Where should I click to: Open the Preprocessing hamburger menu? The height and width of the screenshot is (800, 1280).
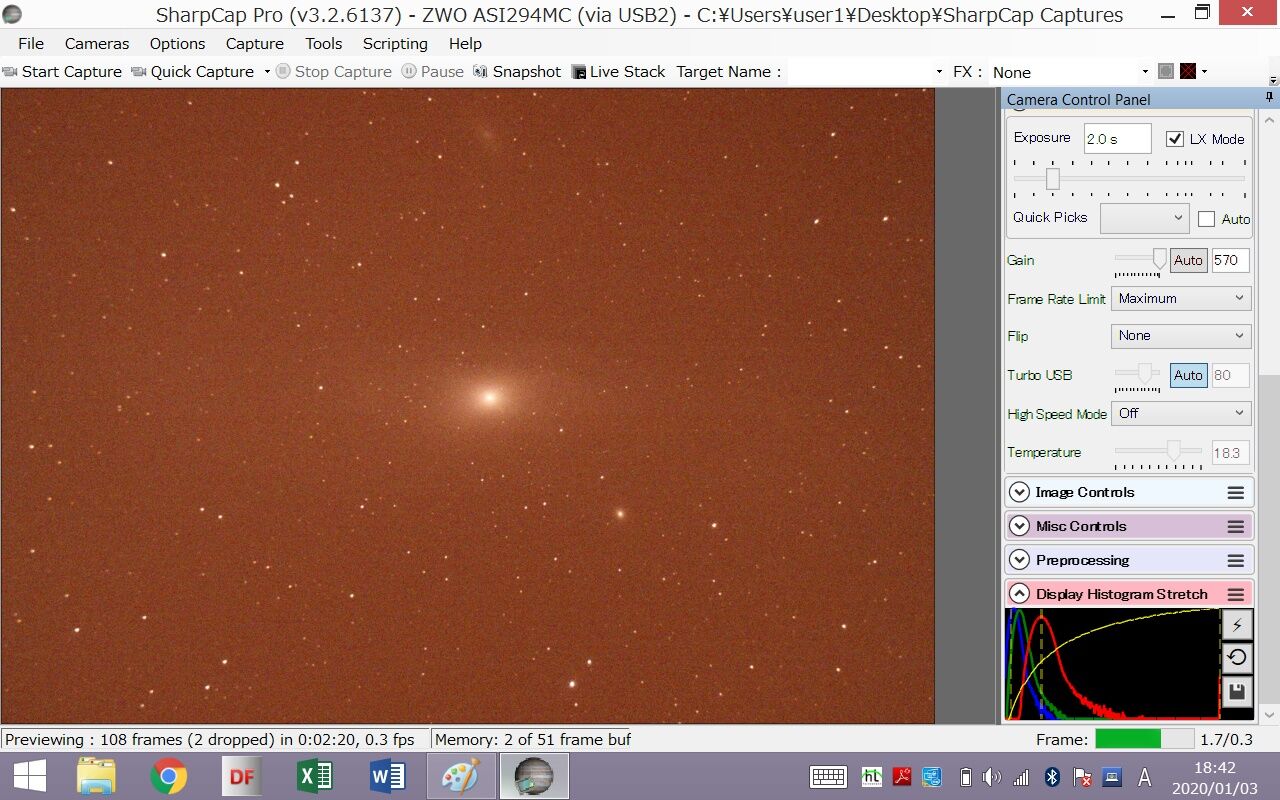1236,561
